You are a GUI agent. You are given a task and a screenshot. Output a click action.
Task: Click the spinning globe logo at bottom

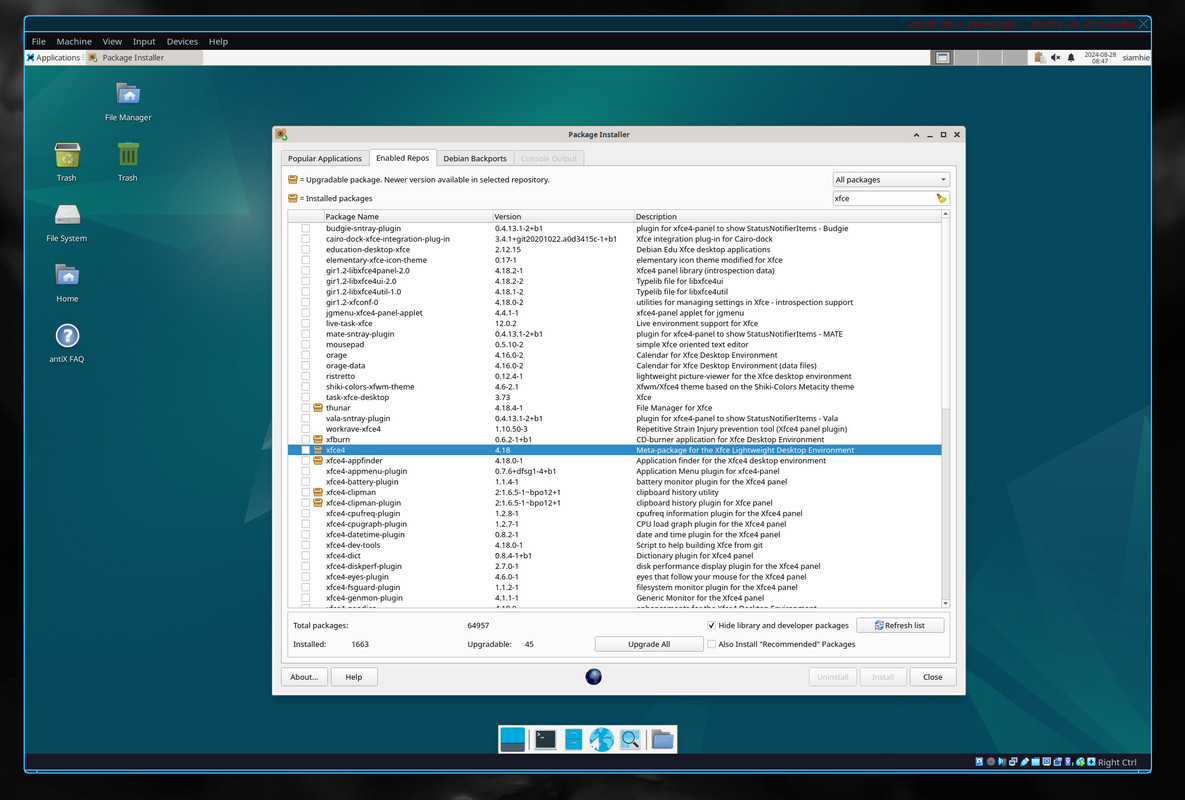pyautogui.click(x=593, y=677)
